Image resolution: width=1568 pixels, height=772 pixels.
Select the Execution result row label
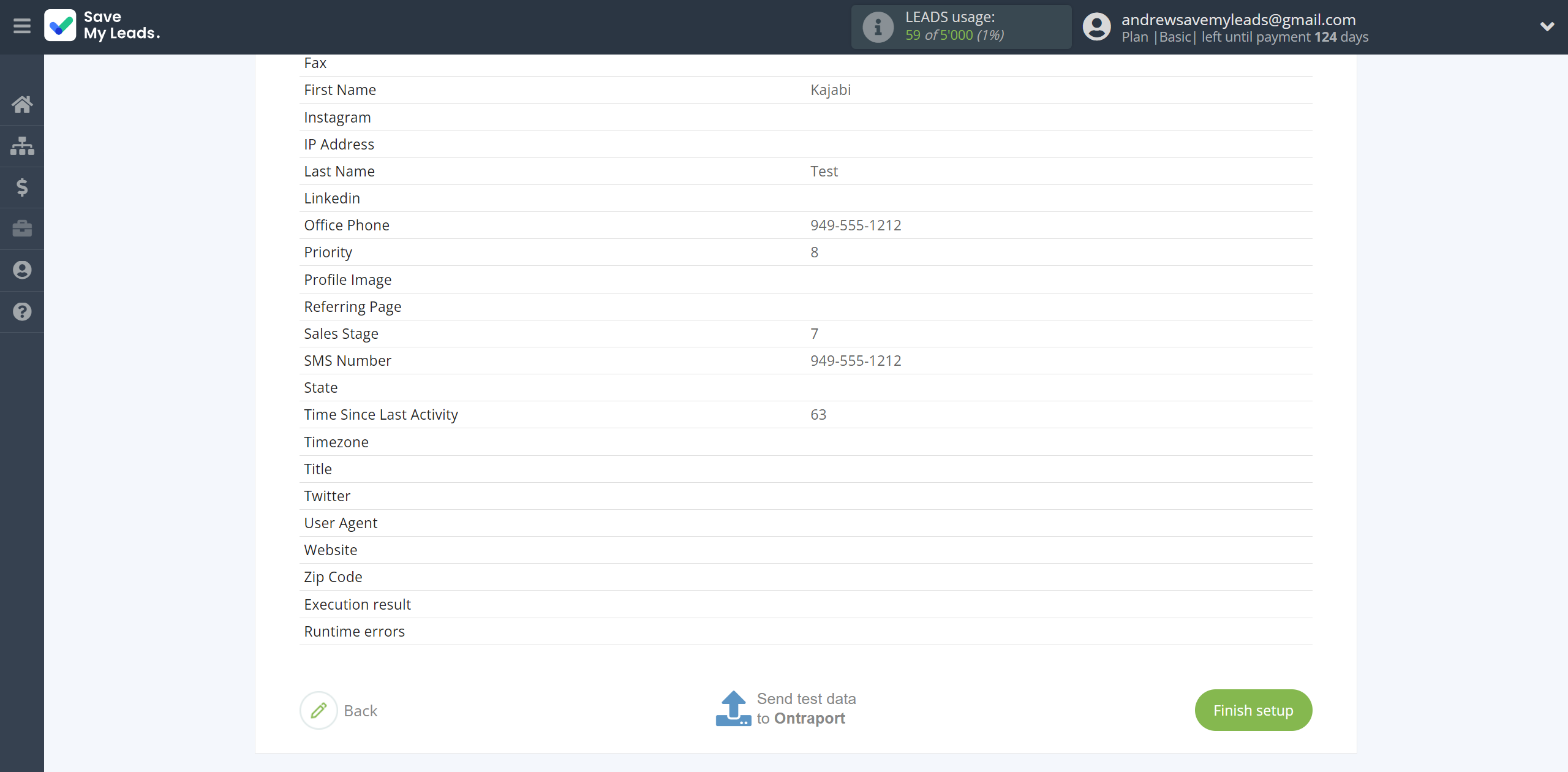click(358, 604)
